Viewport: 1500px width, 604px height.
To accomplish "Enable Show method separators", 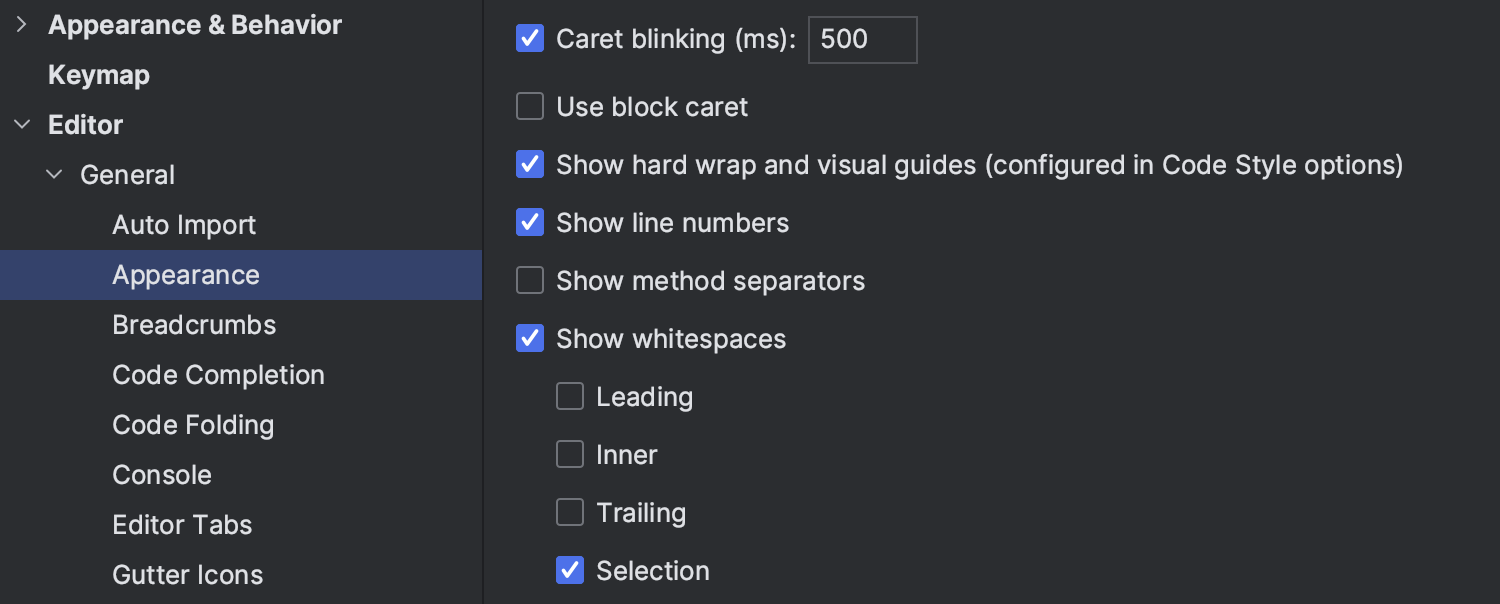I will (530, 280).
